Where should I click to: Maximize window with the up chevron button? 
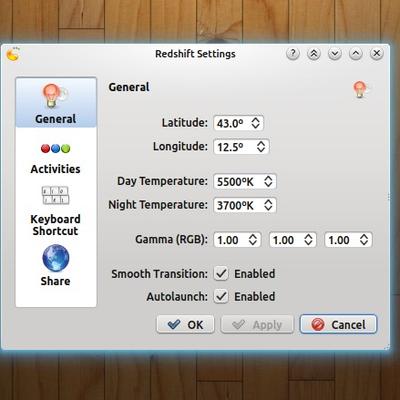(356, 54)
